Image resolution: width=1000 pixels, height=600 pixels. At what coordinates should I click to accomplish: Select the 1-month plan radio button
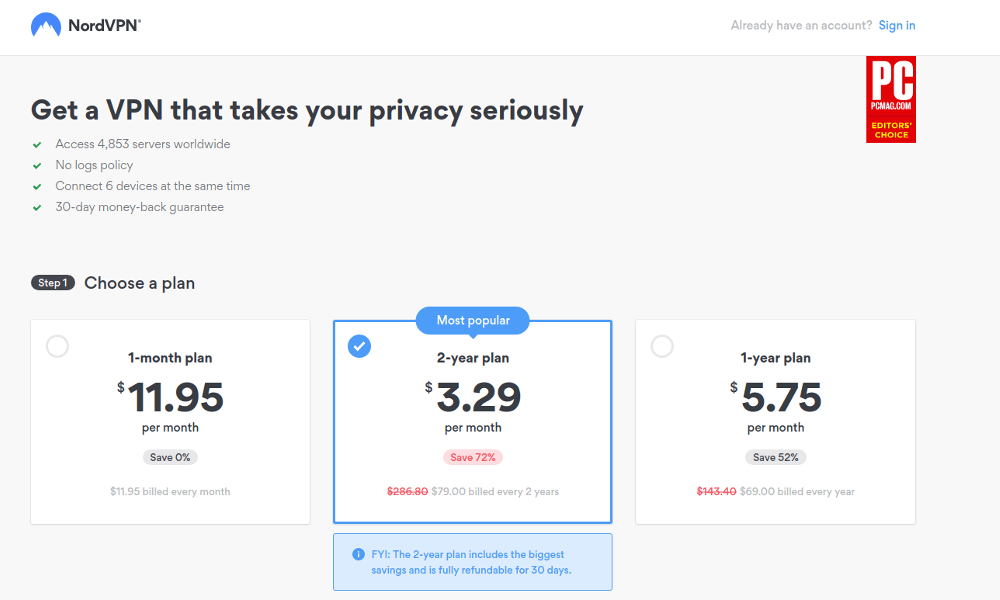tap(57, 346)
